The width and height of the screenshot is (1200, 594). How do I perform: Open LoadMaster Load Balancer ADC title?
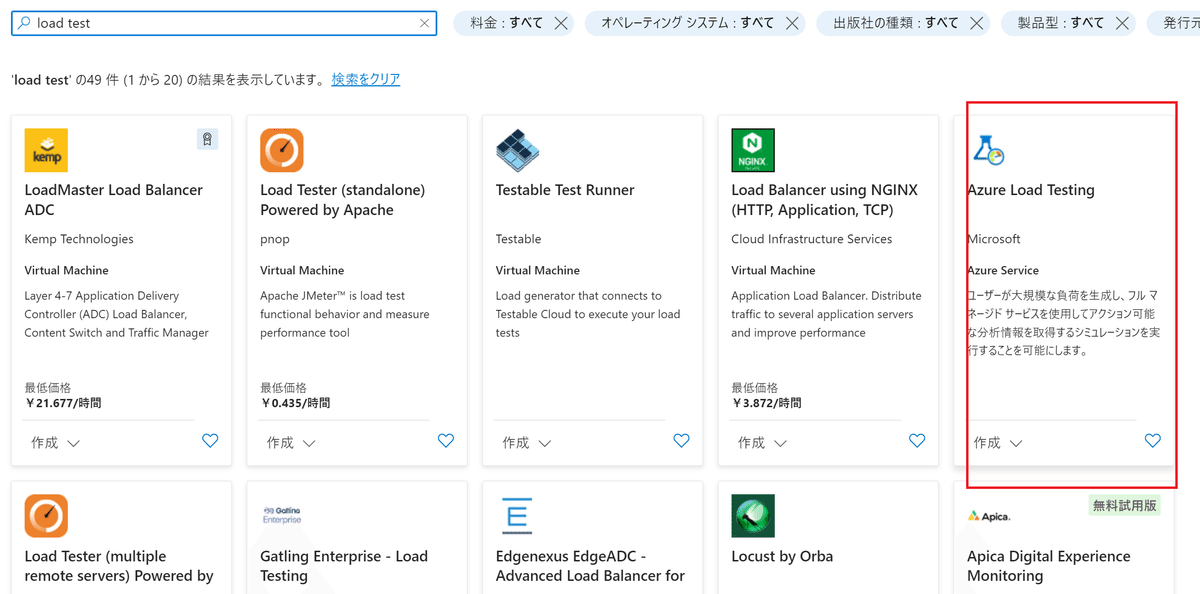(x=114, y=200)
